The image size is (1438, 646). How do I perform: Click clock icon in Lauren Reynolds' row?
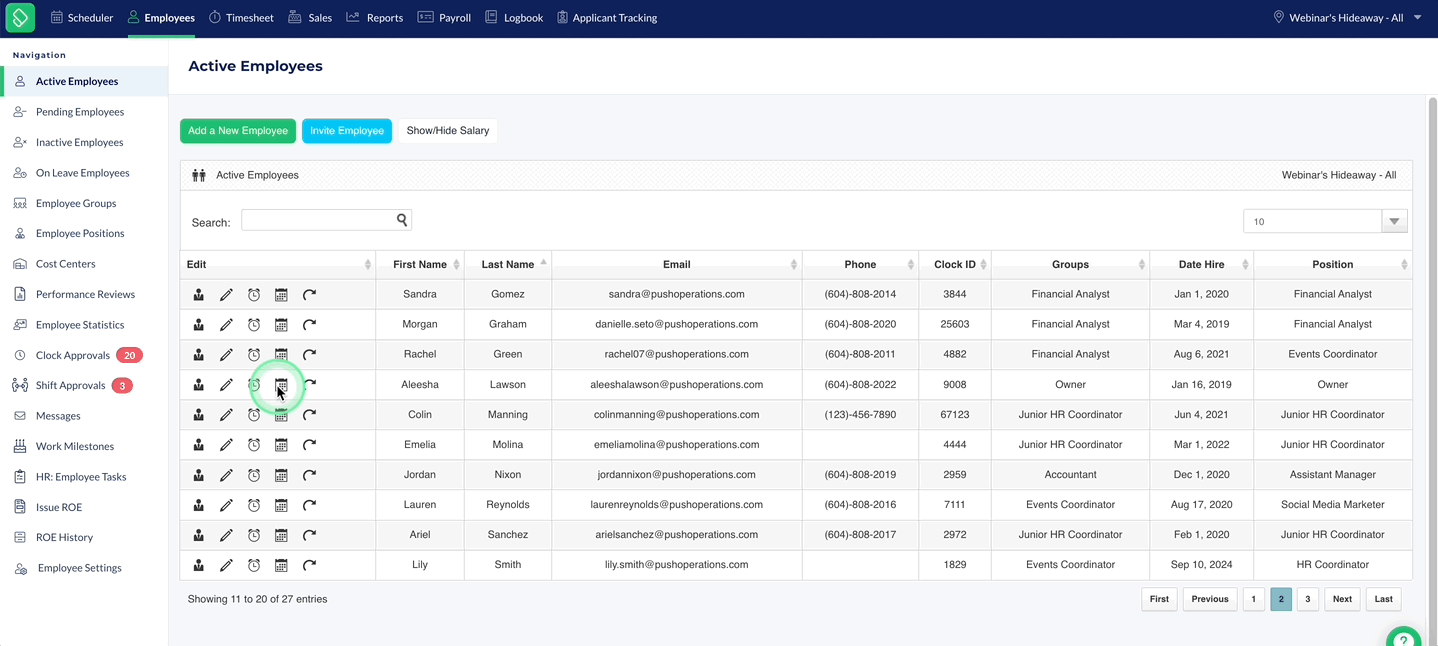click(x=254, y=505)
